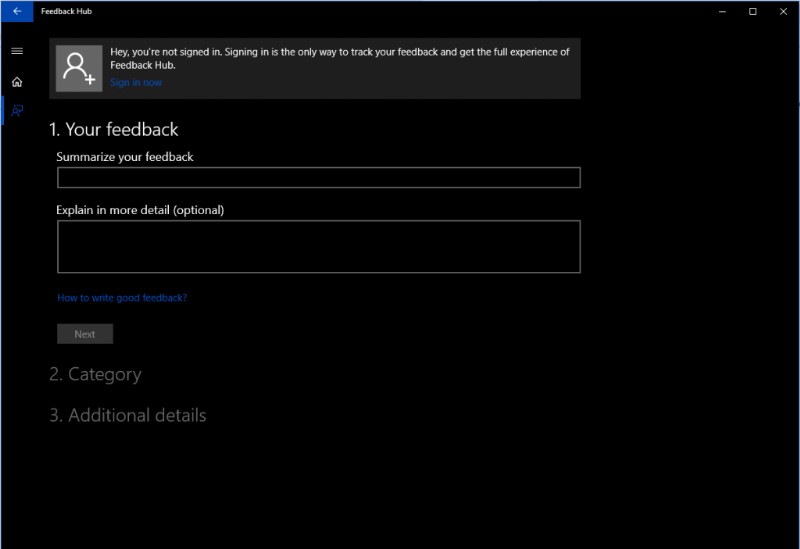
Task: Open How to write good feedback link
Action: click(122, 298)
